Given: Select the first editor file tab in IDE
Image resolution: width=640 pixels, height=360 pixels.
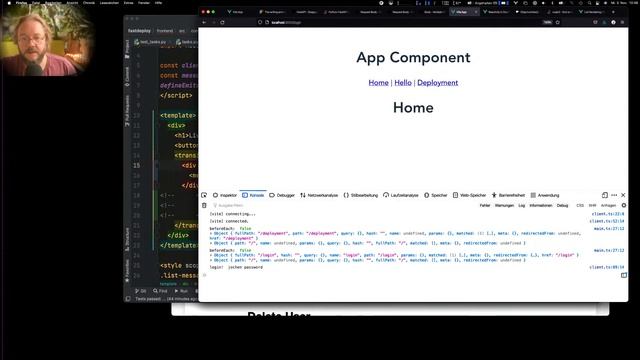Looking at the screenshot, I should [x=150, y=42].
